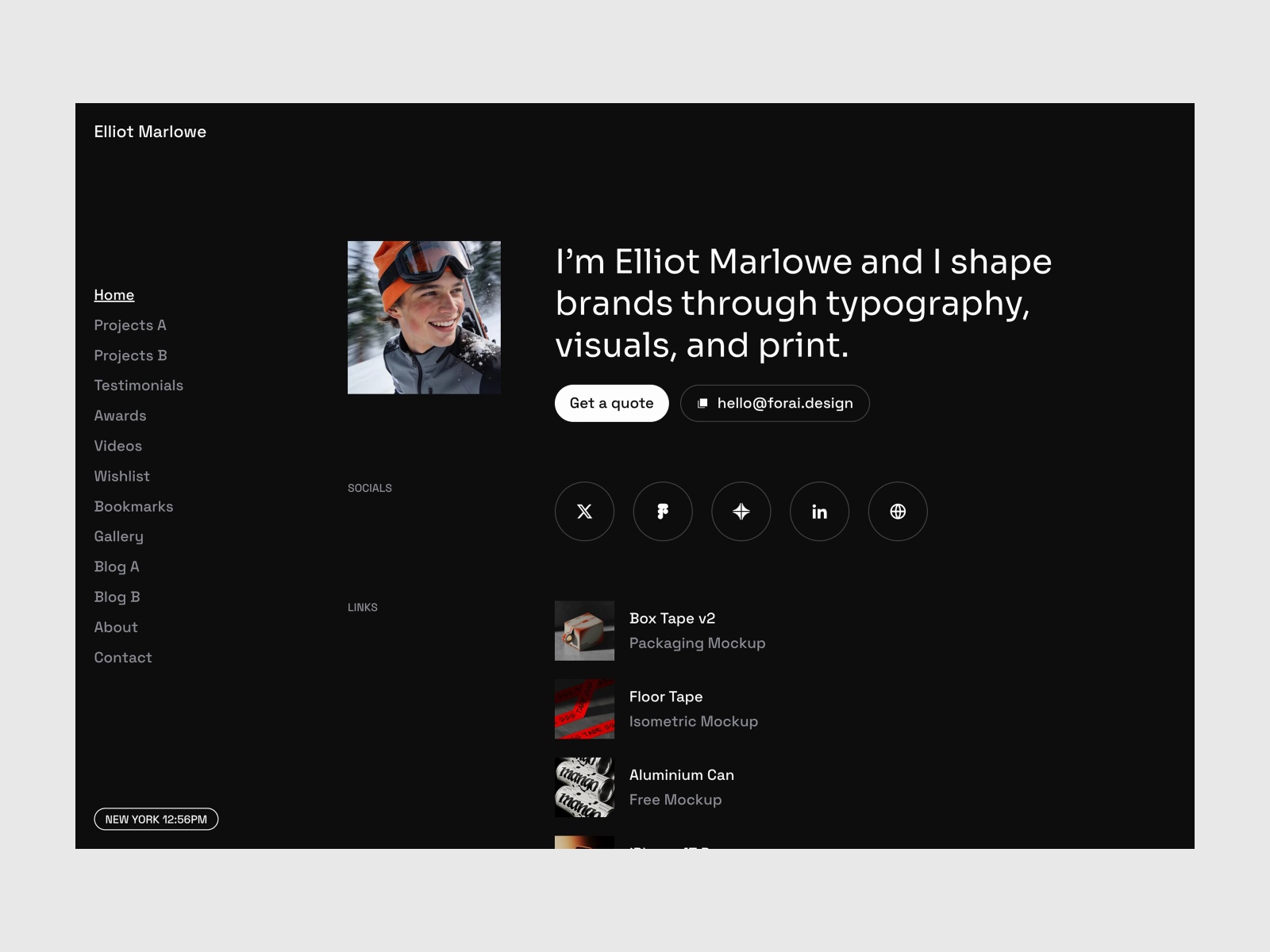Navigate to Blog B
The height and width of the screenshot is (952, 1270).
point(117,597)
